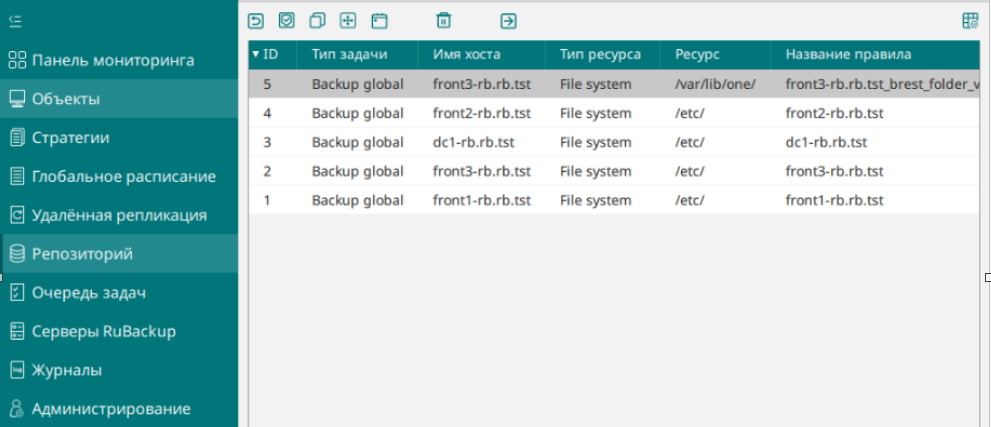Open Удалённая репликация section
Image resolution: width=991 pixels, height=427 pixels.
coord(119,215)
